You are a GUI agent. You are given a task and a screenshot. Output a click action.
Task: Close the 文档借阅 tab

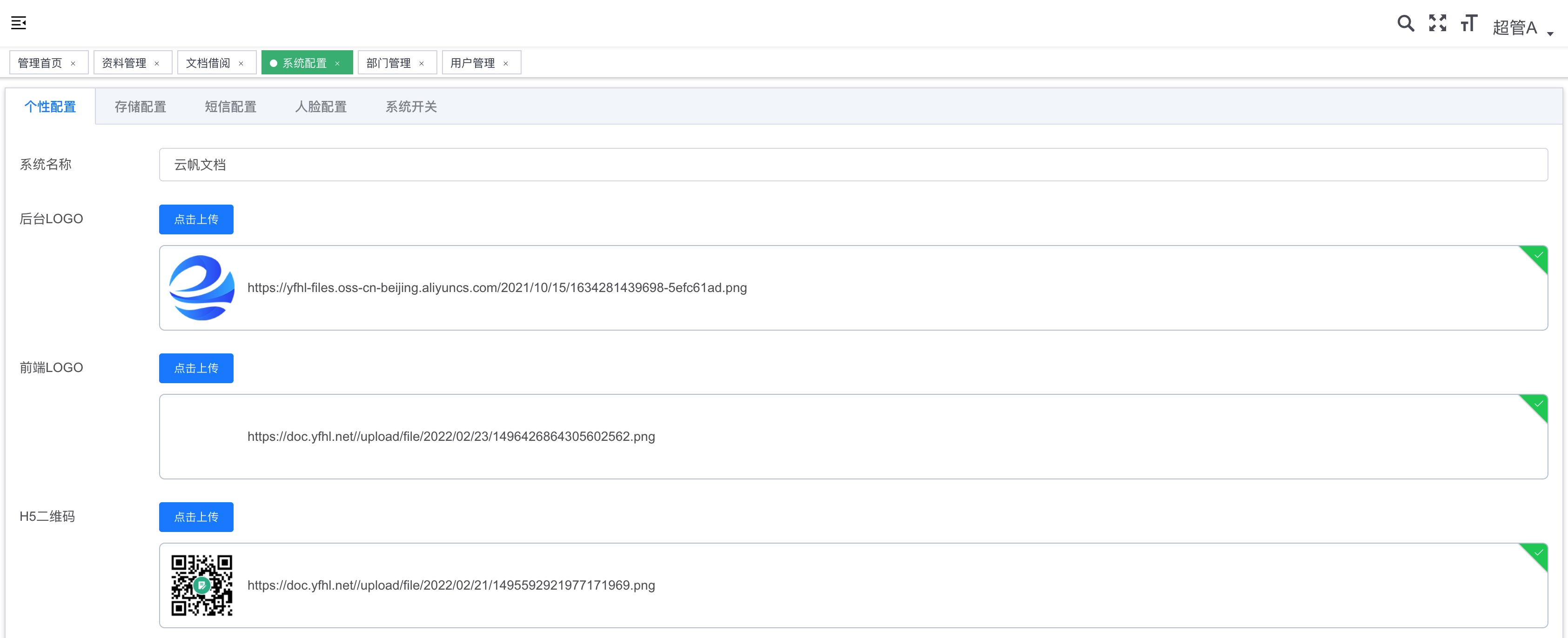pyautogui.click(x=241, y=63)
